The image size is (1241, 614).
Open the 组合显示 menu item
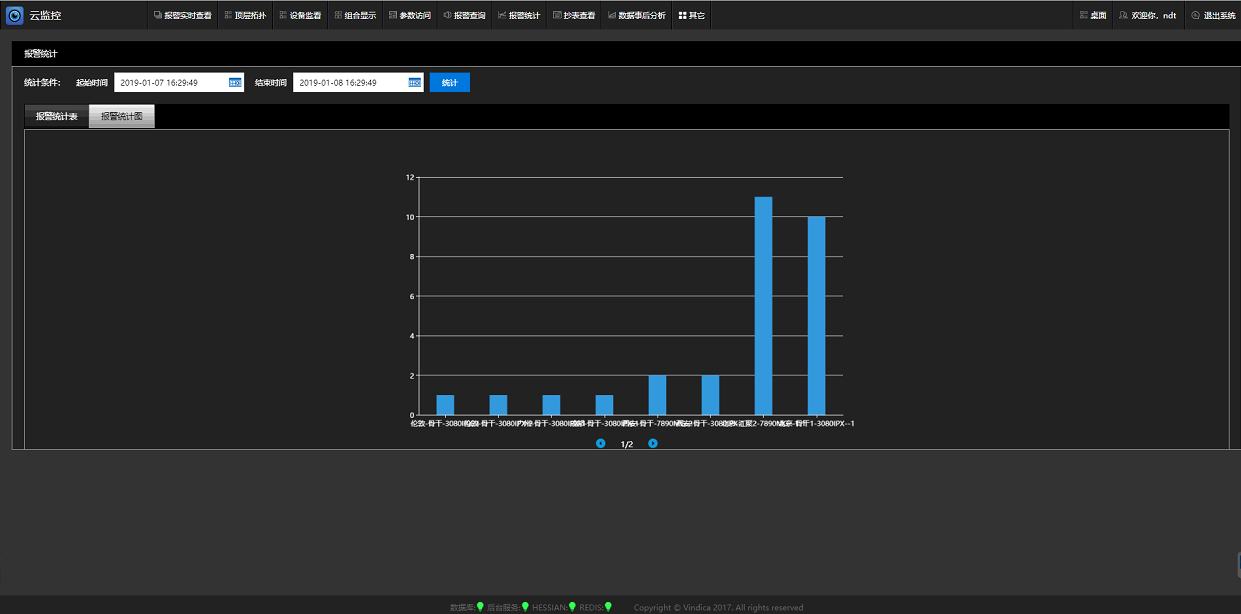355,15
